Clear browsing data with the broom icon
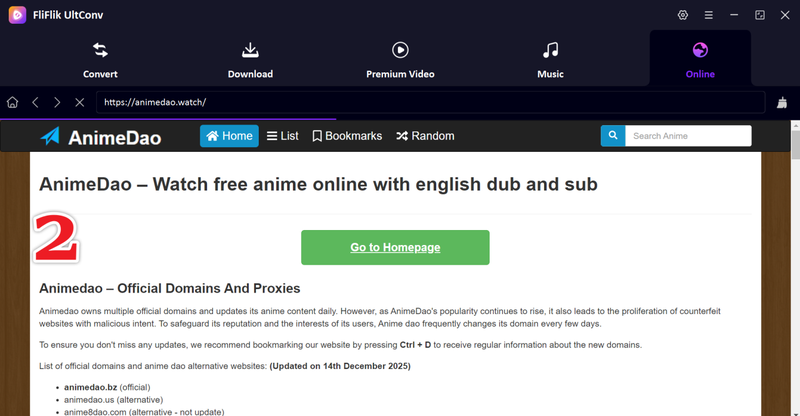The image size is (800, 416). click(782, 103)
